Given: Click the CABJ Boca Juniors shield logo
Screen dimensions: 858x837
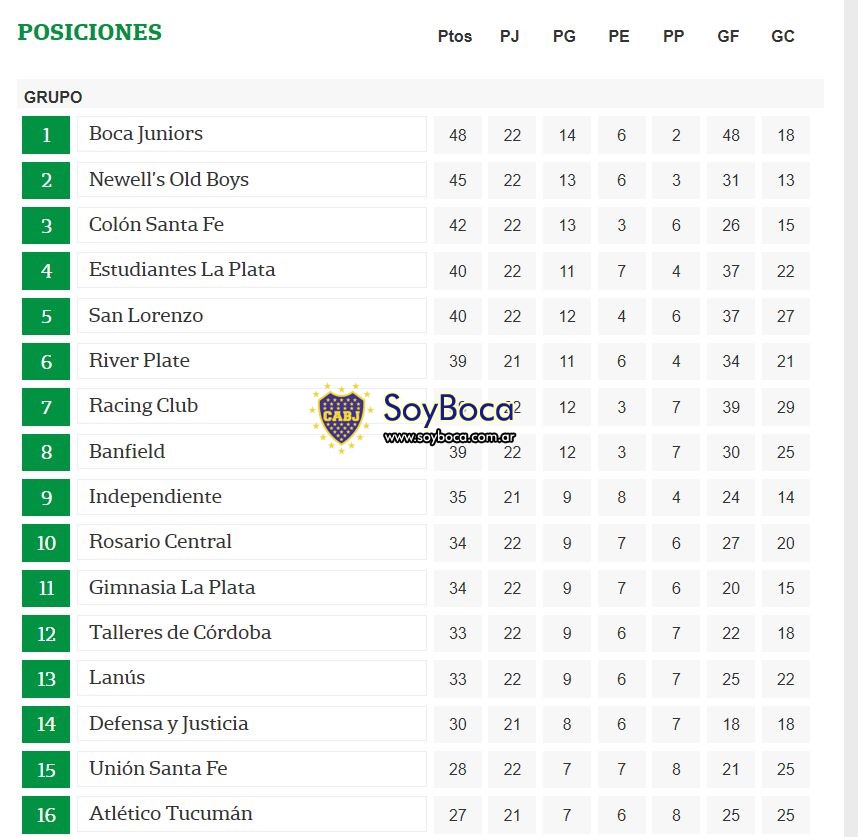Looking at the screenshot, I should coord(341,418).
